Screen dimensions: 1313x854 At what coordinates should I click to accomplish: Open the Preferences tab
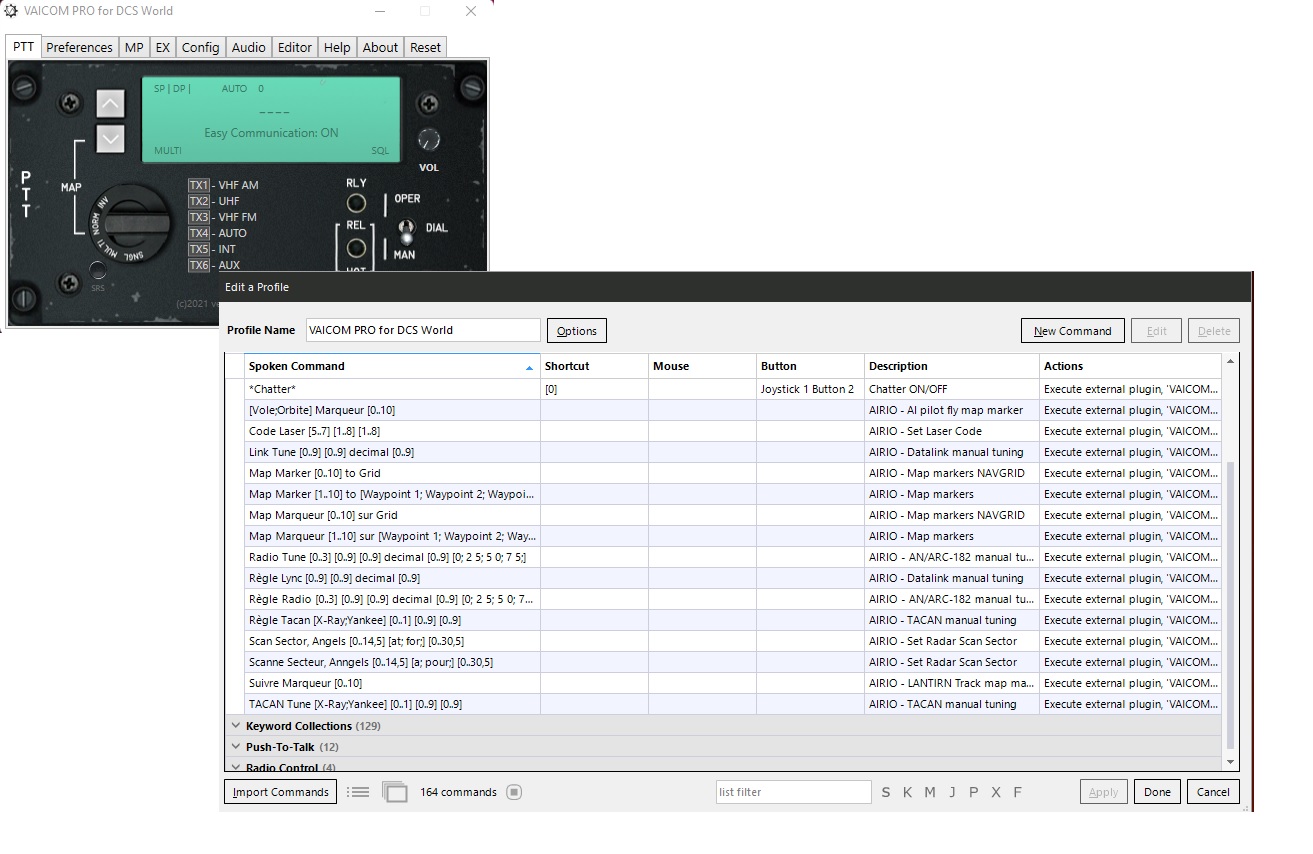pos(79,47)
